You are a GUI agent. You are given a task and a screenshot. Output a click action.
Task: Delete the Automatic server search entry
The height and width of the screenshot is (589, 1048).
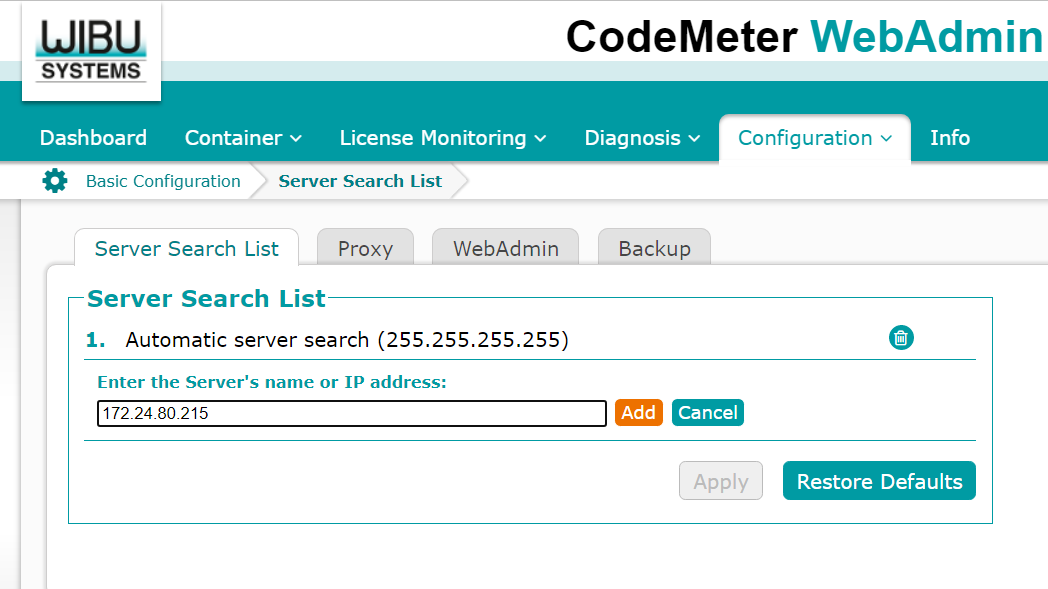901,338
